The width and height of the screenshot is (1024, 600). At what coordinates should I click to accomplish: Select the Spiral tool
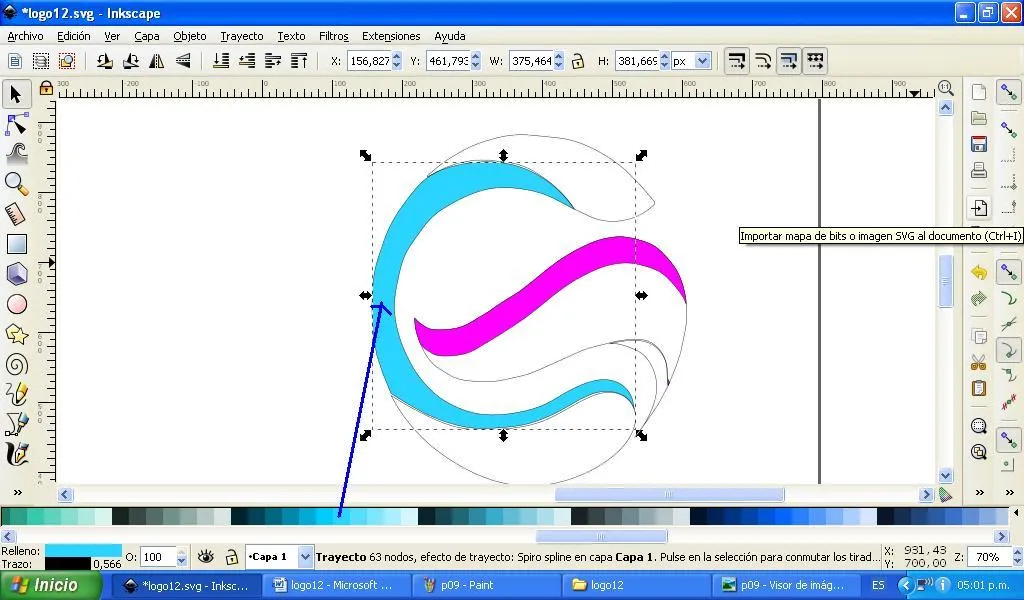click(16, 364)
